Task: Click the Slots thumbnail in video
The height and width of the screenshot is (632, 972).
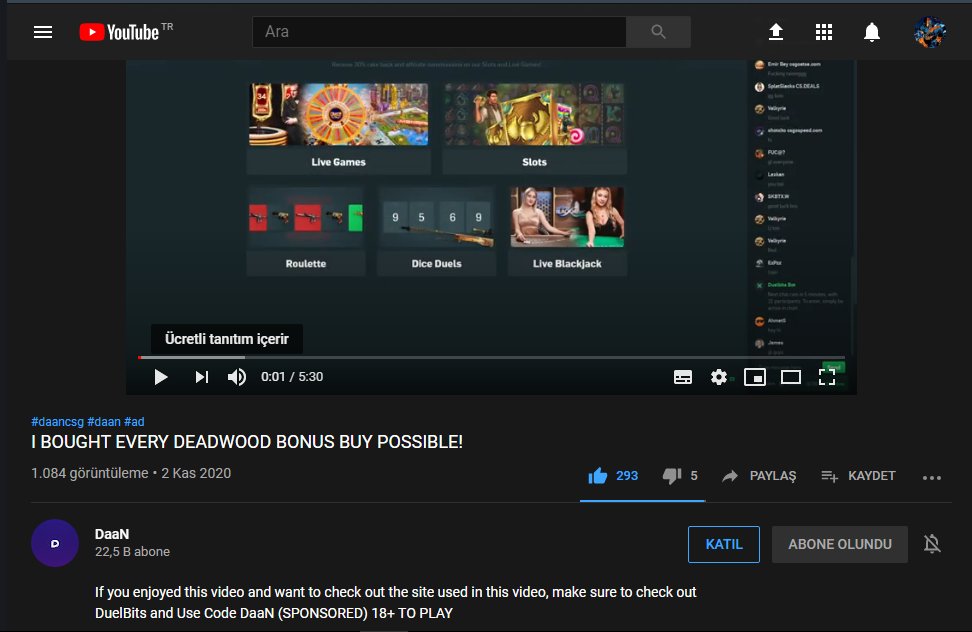Action: pyautogui.click(x=534, y=115)
